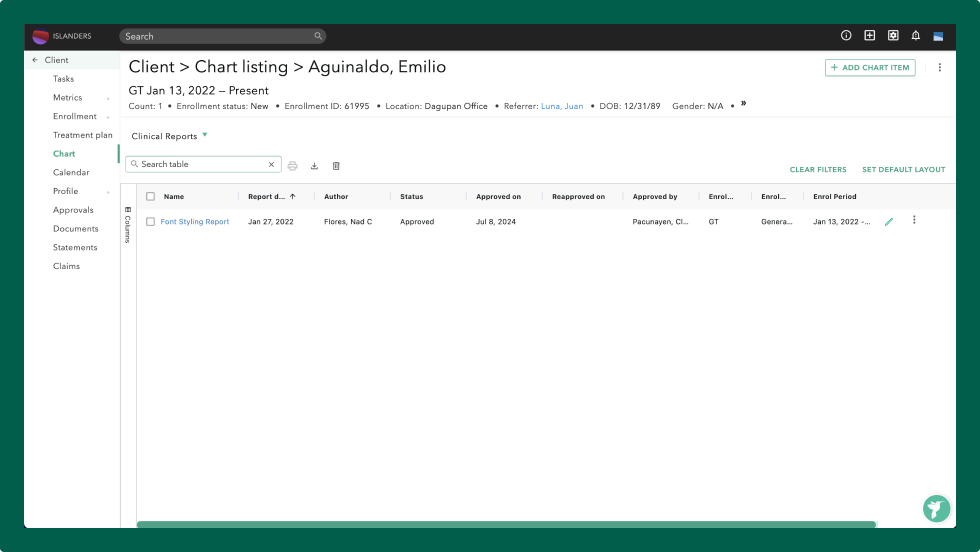Open Calendar in sidebar
The image size is (980, 552).
coord(71,173)
